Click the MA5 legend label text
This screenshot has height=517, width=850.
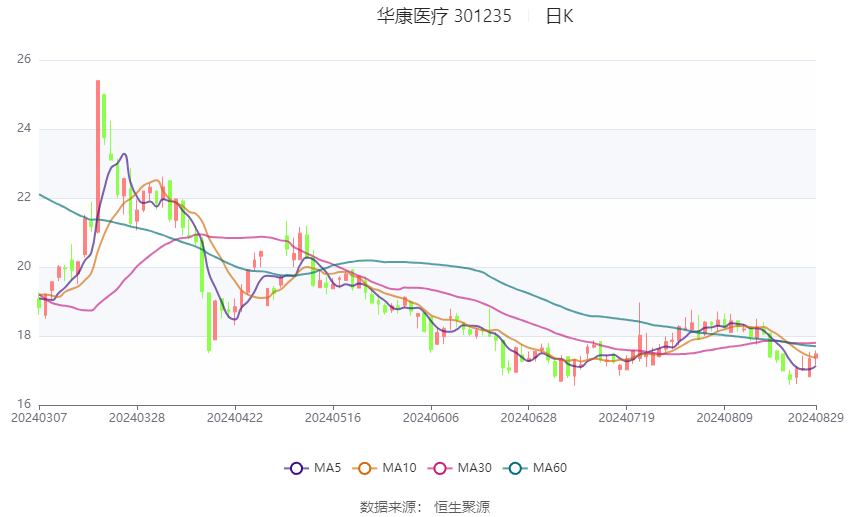tap(327, 468)
